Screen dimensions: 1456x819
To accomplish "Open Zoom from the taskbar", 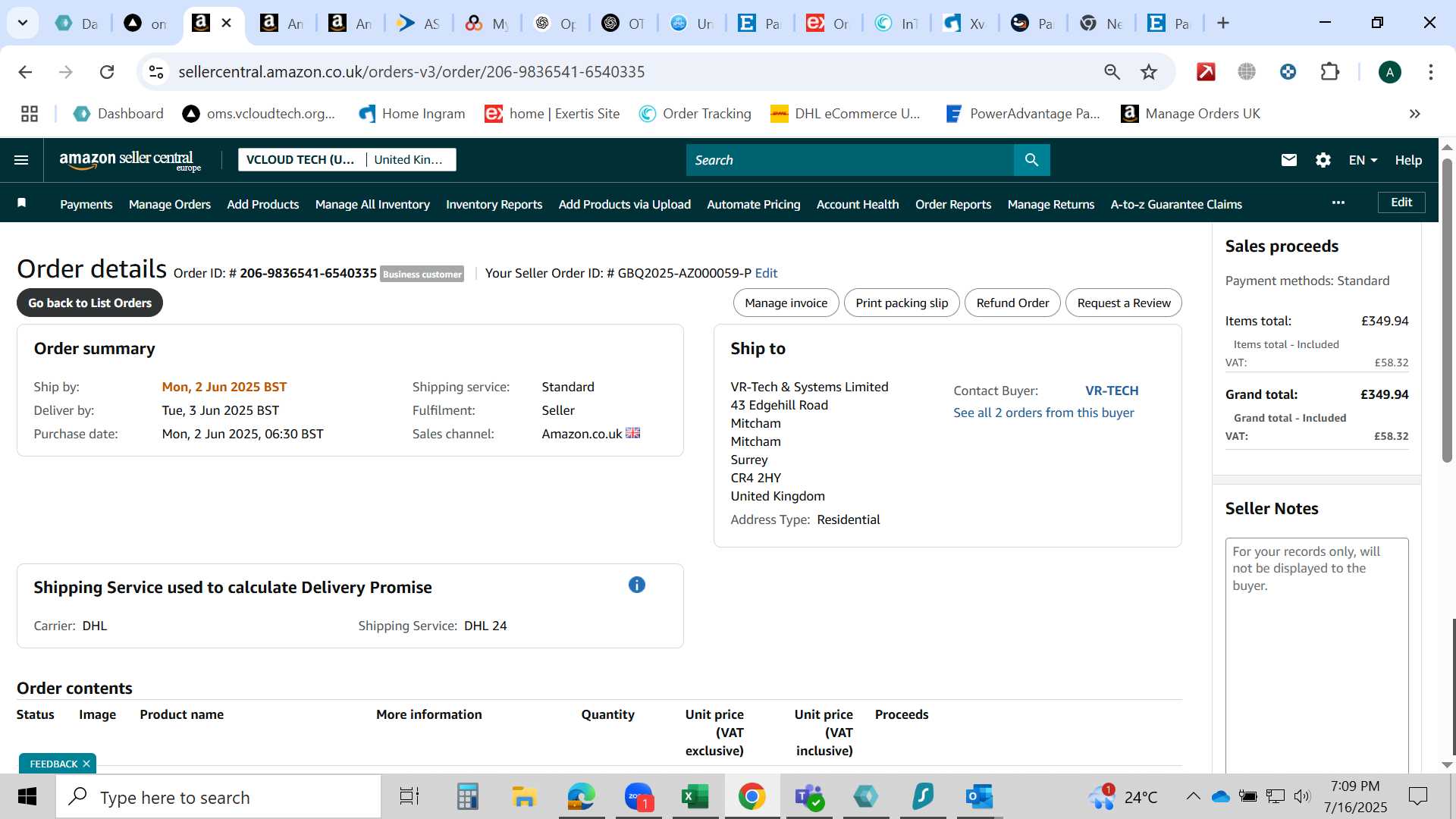I will click(638, 797).
